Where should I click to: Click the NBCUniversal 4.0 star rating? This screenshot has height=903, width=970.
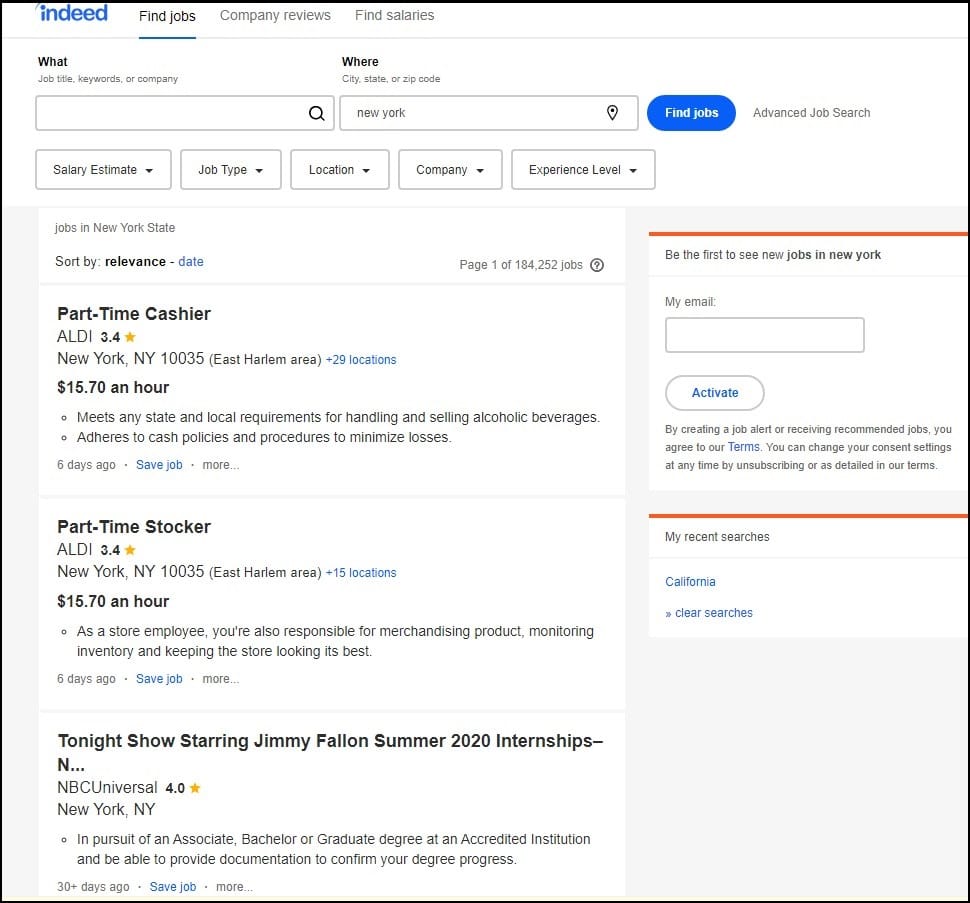point(183,788)
